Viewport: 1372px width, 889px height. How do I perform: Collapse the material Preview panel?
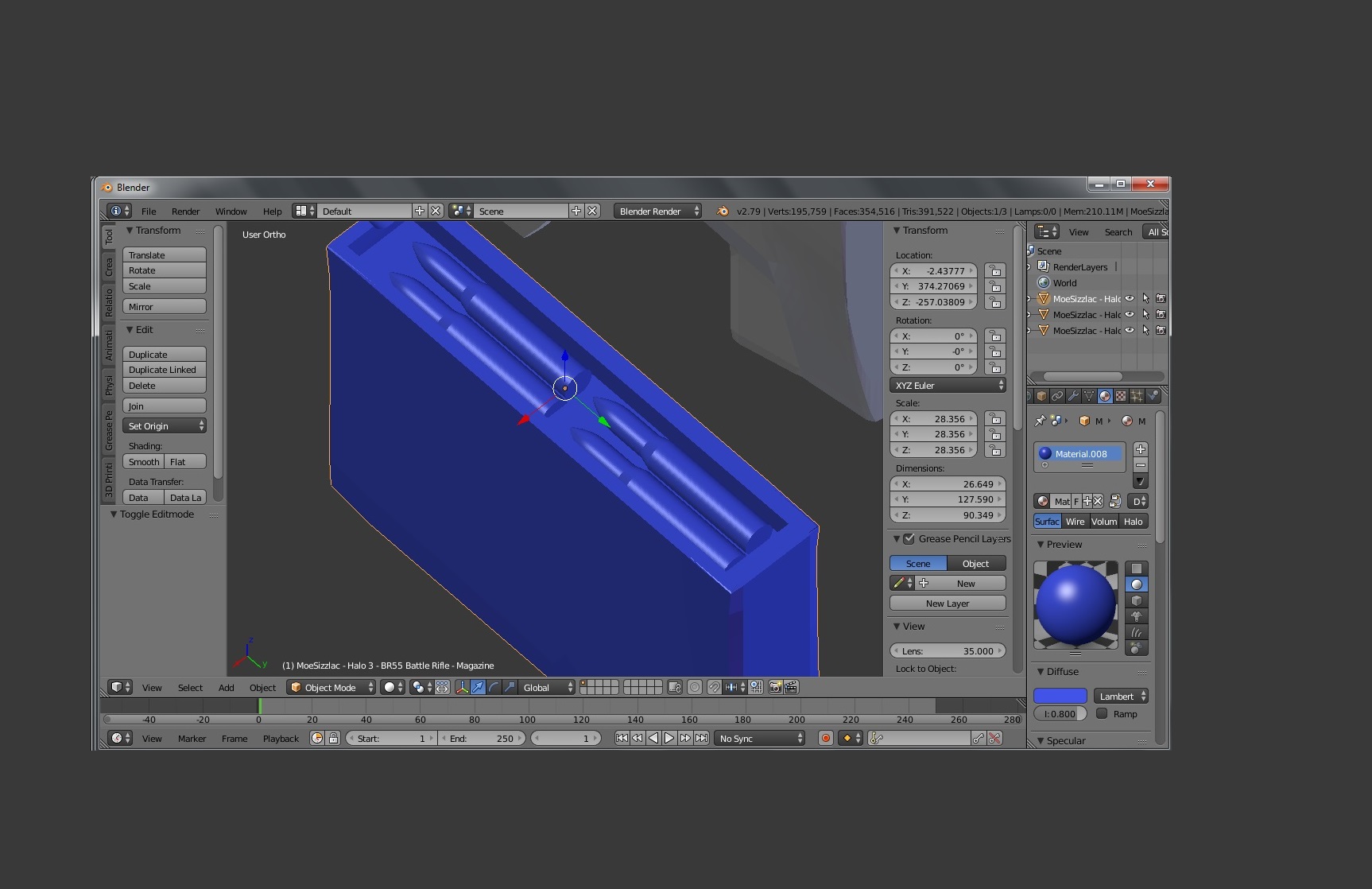(1041, 544)
